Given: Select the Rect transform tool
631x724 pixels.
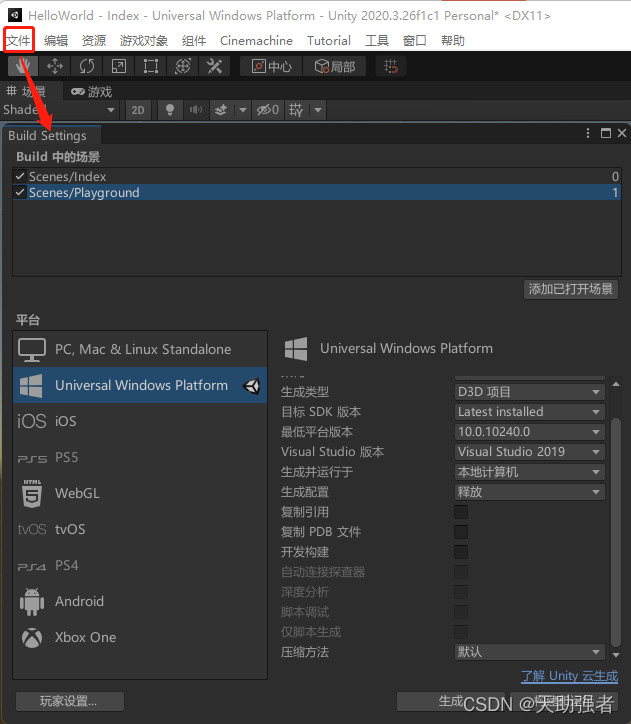Looking at the screenshot, I should (150, 66).
